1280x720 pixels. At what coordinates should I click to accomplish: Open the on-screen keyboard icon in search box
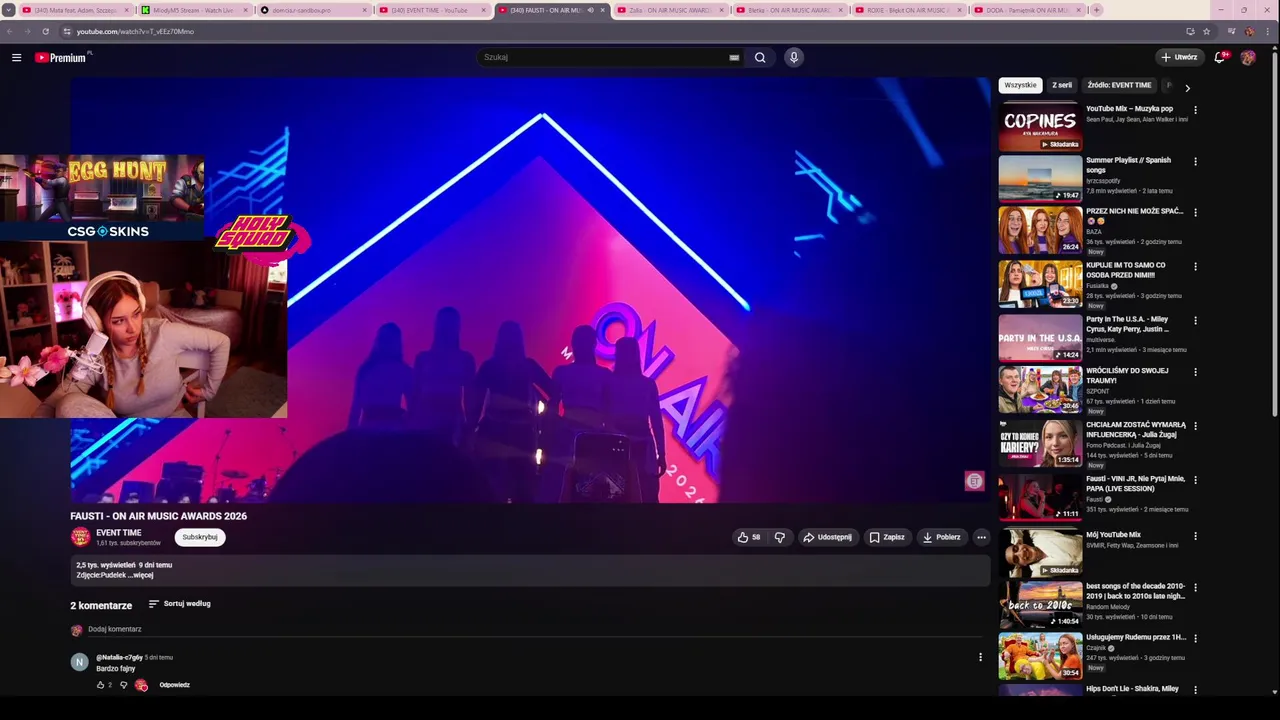coord(734,57)
